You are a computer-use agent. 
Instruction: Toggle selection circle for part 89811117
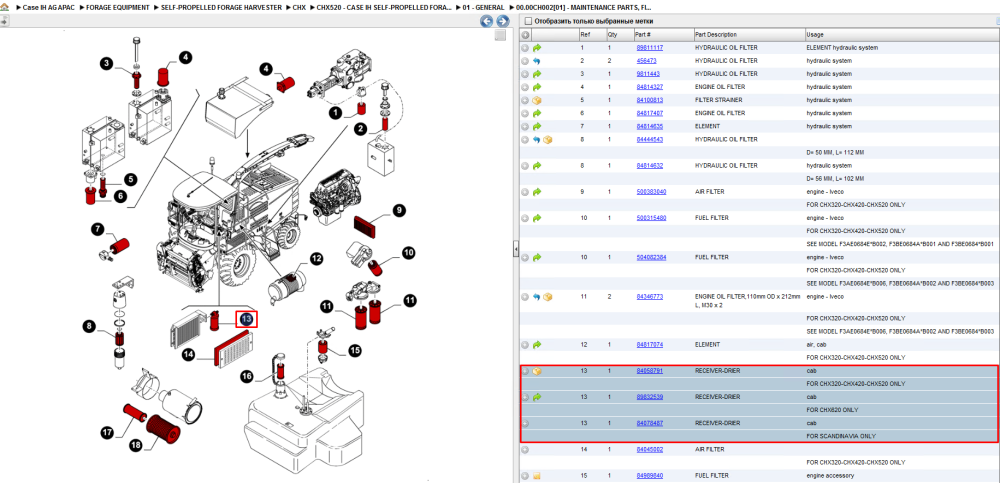pos(525,48)
